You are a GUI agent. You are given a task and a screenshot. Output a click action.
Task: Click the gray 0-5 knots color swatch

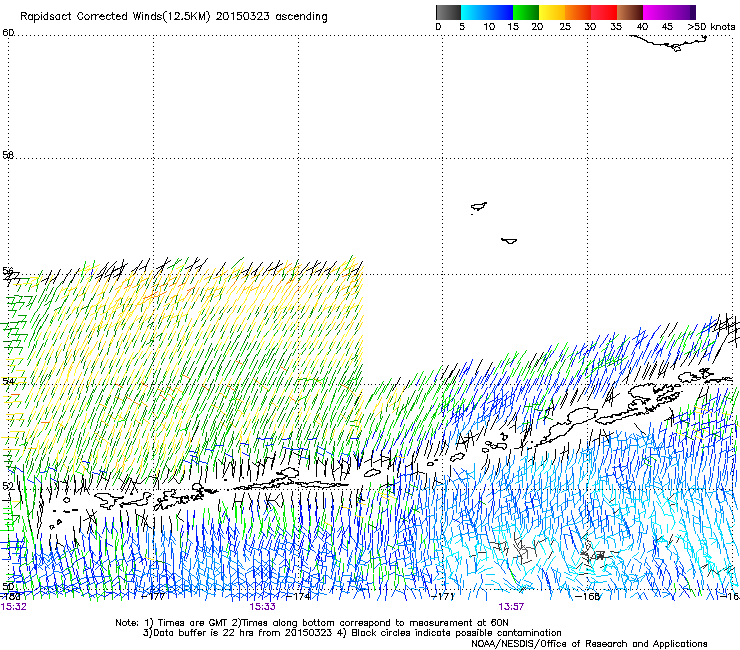448,12
